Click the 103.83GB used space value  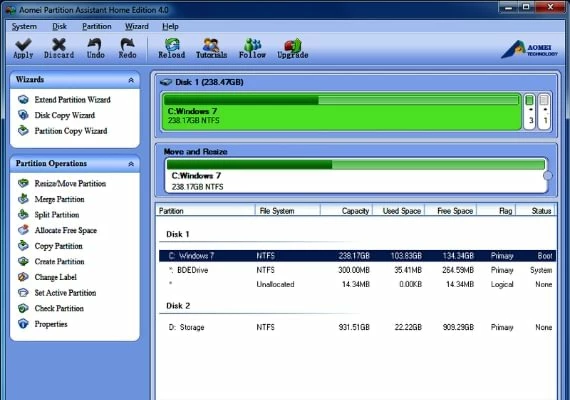pos(406,256)
